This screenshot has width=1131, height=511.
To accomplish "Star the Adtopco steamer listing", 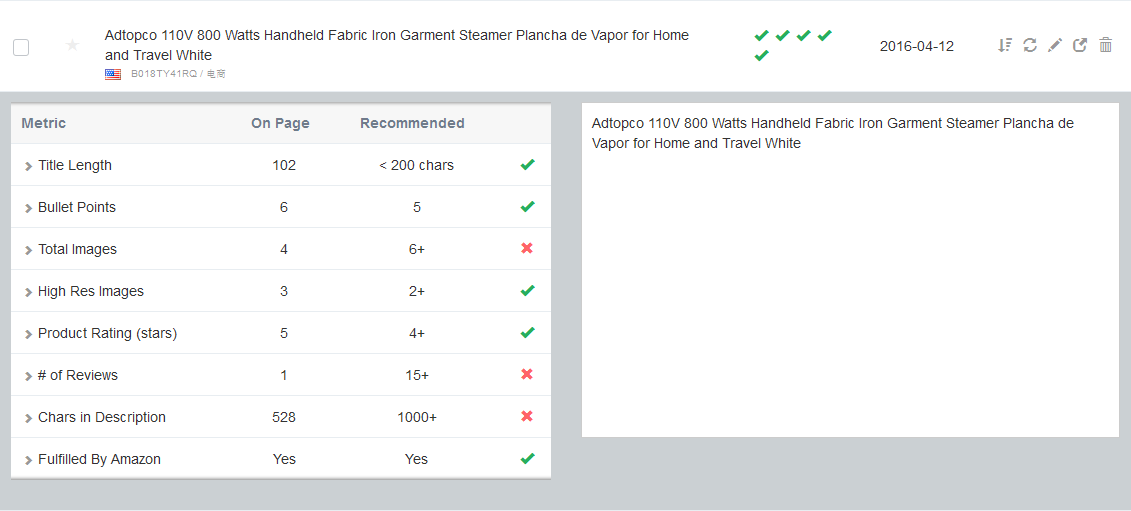I will tap(72, 45).
